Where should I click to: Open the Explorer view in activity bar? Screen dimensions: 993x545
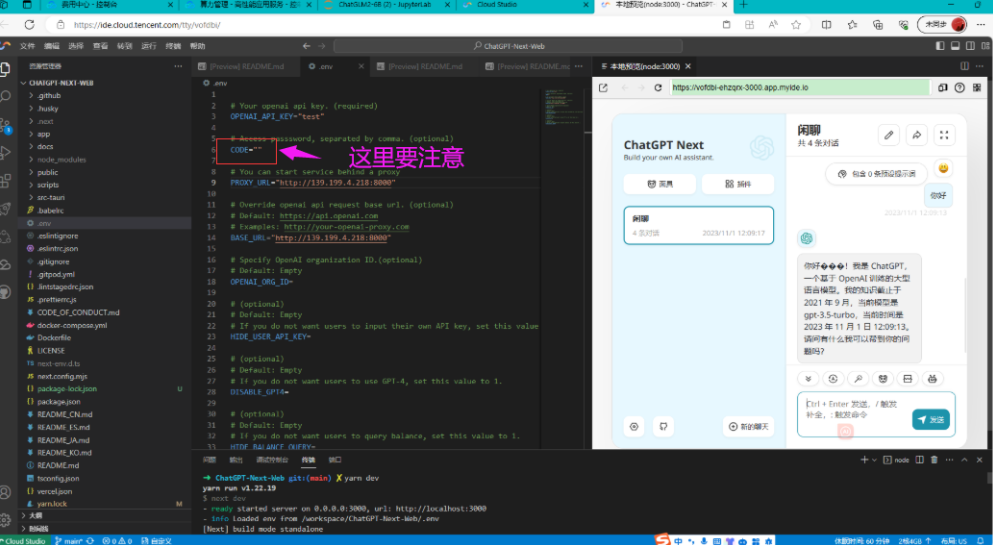pyautogui.click(x=5, y=69)
